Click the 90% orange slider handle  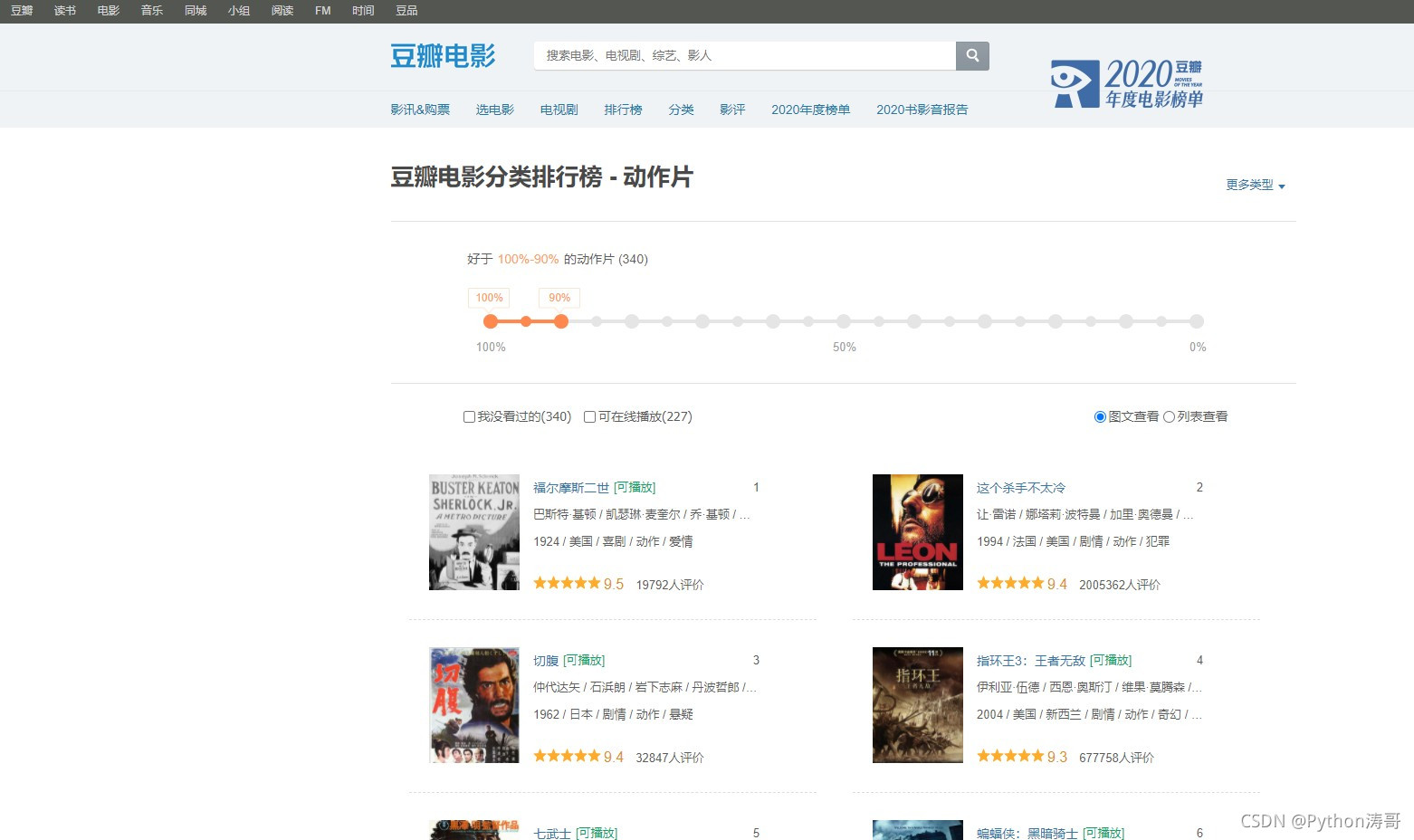pyautogui.click(x=561, y=321)
